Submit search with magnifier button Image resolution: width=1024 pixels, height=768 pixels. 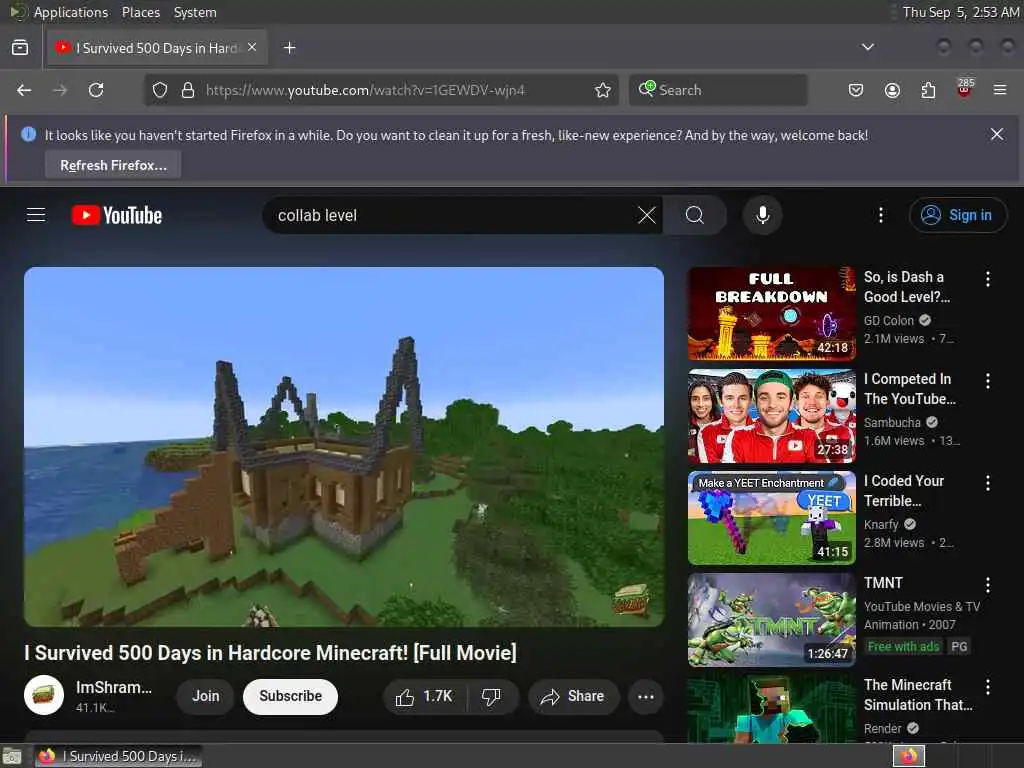695,215
